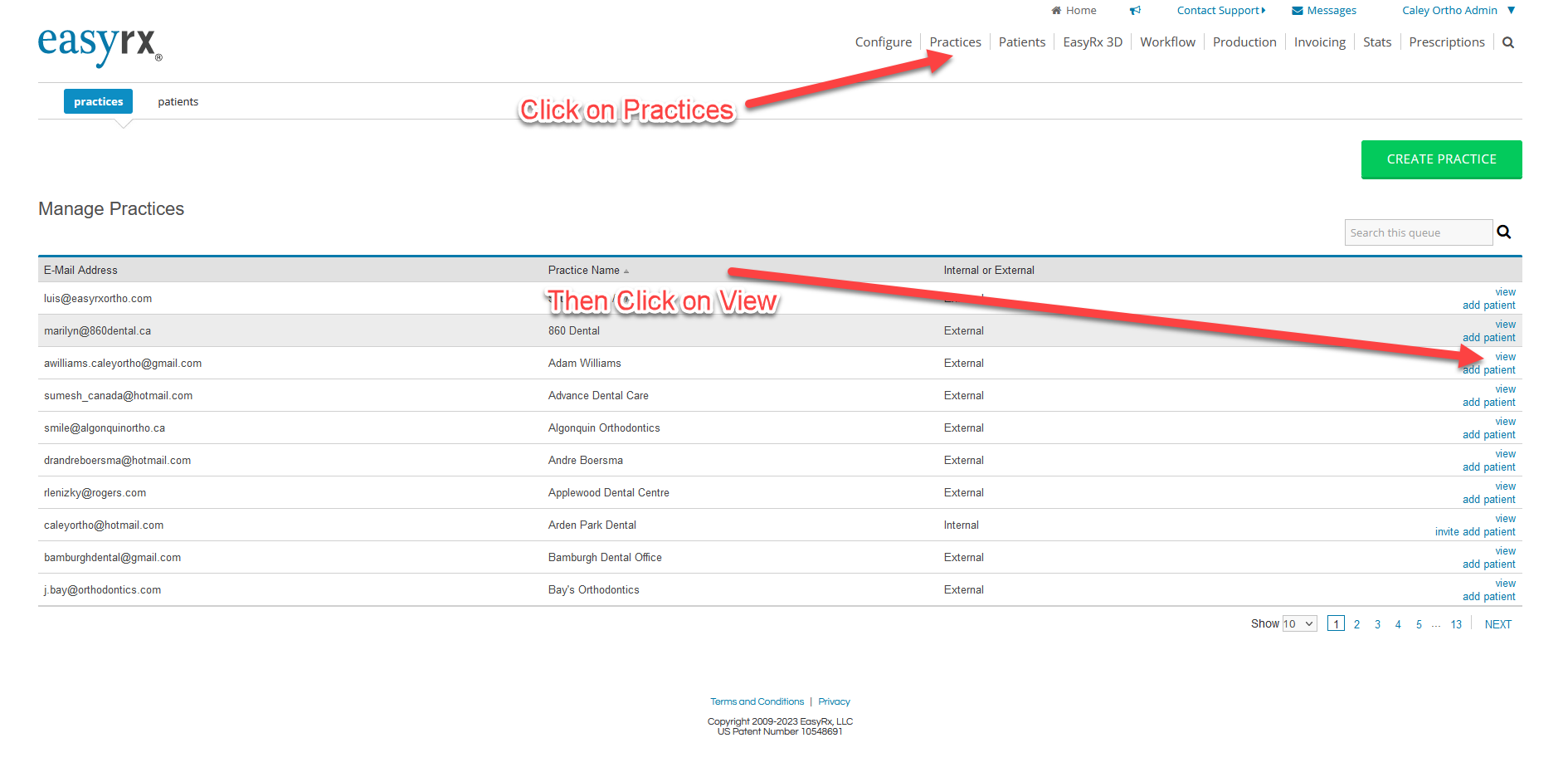Click NEXT page link
The width and height of the screenshot is (1568, 772).
[1498, 624]
